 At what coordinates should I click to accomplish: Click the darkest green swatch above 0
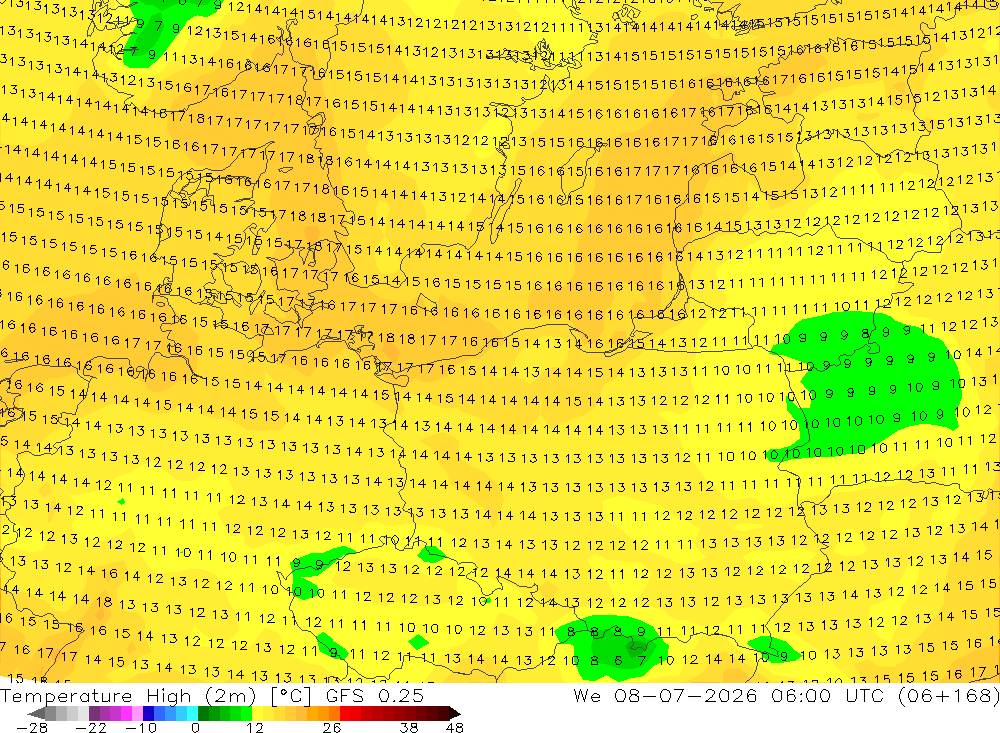[x=203, y=713]
